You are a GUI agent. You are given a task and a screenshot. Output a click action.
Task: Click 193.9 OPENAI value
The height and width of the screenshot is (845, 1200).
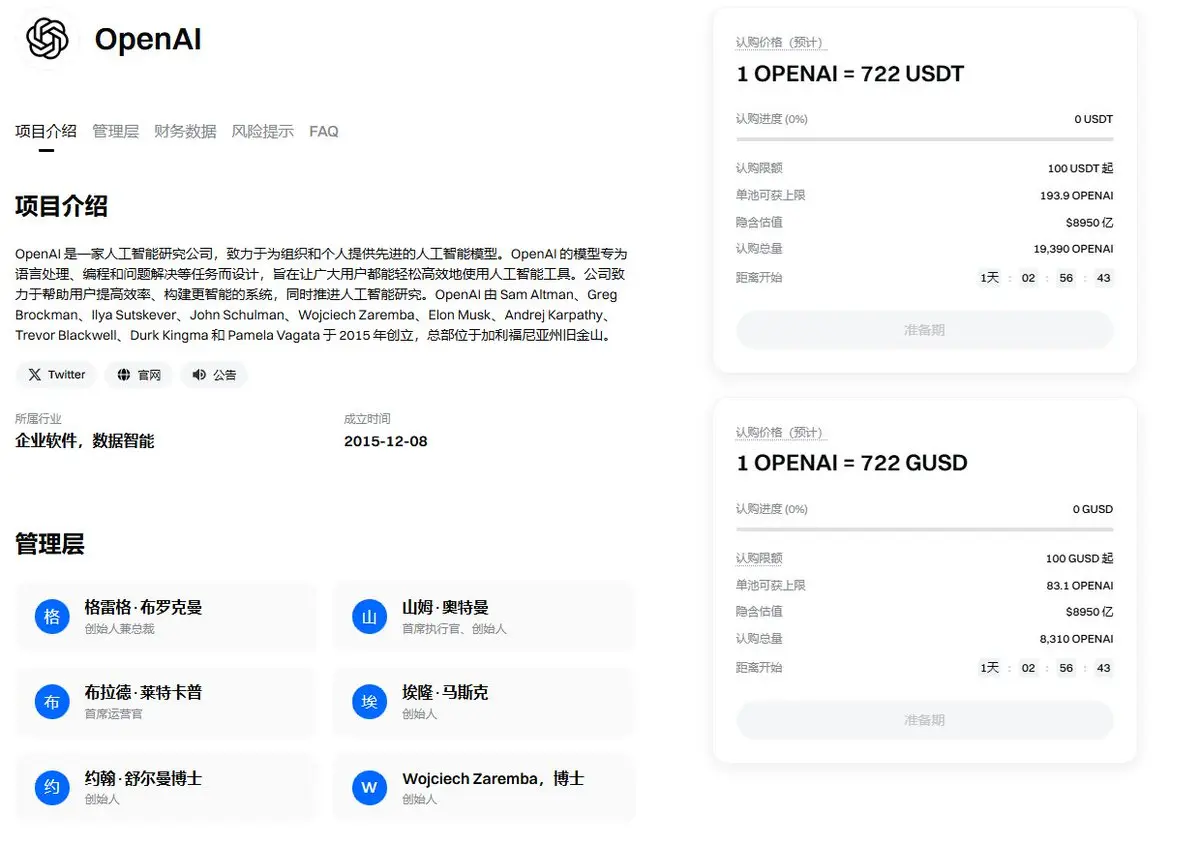1076,195
